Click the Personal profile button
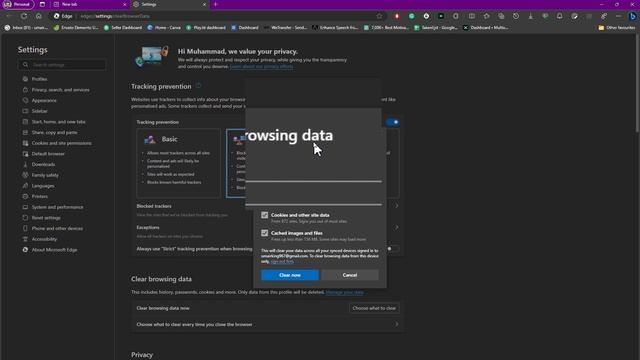The width and height of the screenshot is (640, 360). [x=18, y=4]
